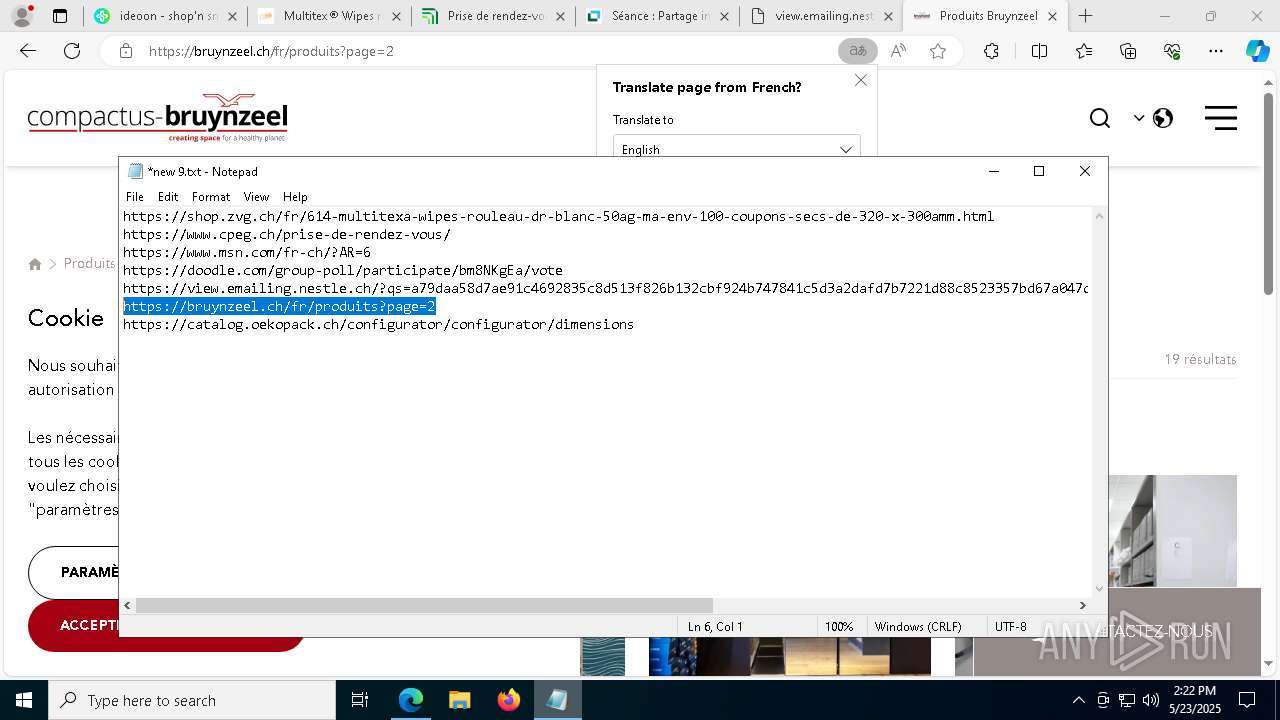This screenshot has height=720, width=1280.
Task: Open Notepad Help menu
Action: (x=295, y=197)
